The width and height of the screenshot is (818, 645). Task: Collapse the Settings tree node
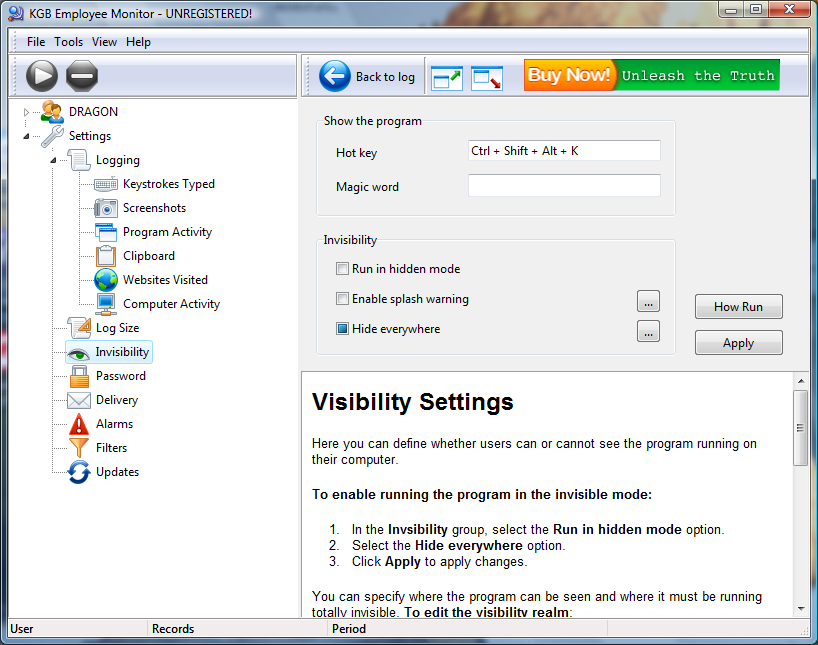27,136
